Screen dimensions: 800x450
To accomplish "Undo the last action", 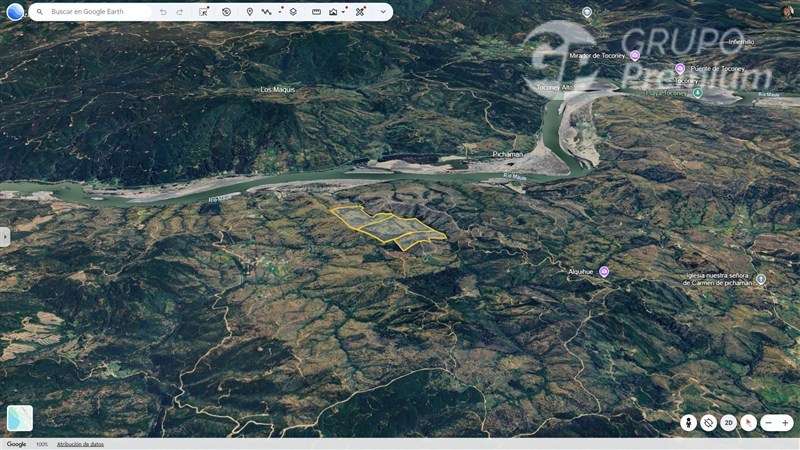I will 163,12.
